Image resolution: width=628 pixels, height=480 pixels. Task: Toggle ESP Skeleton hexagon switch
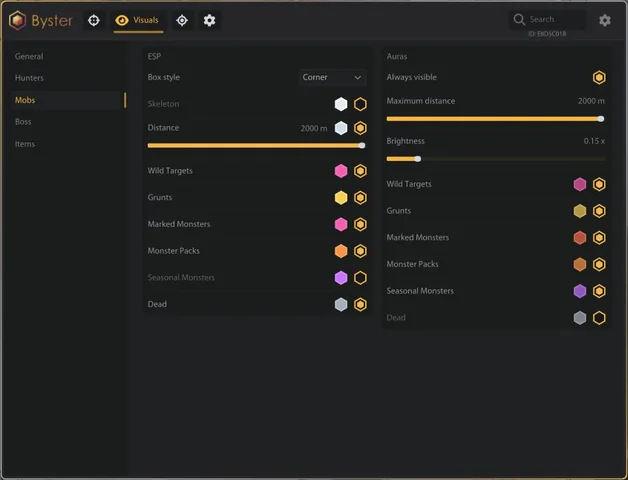[360, 104]
